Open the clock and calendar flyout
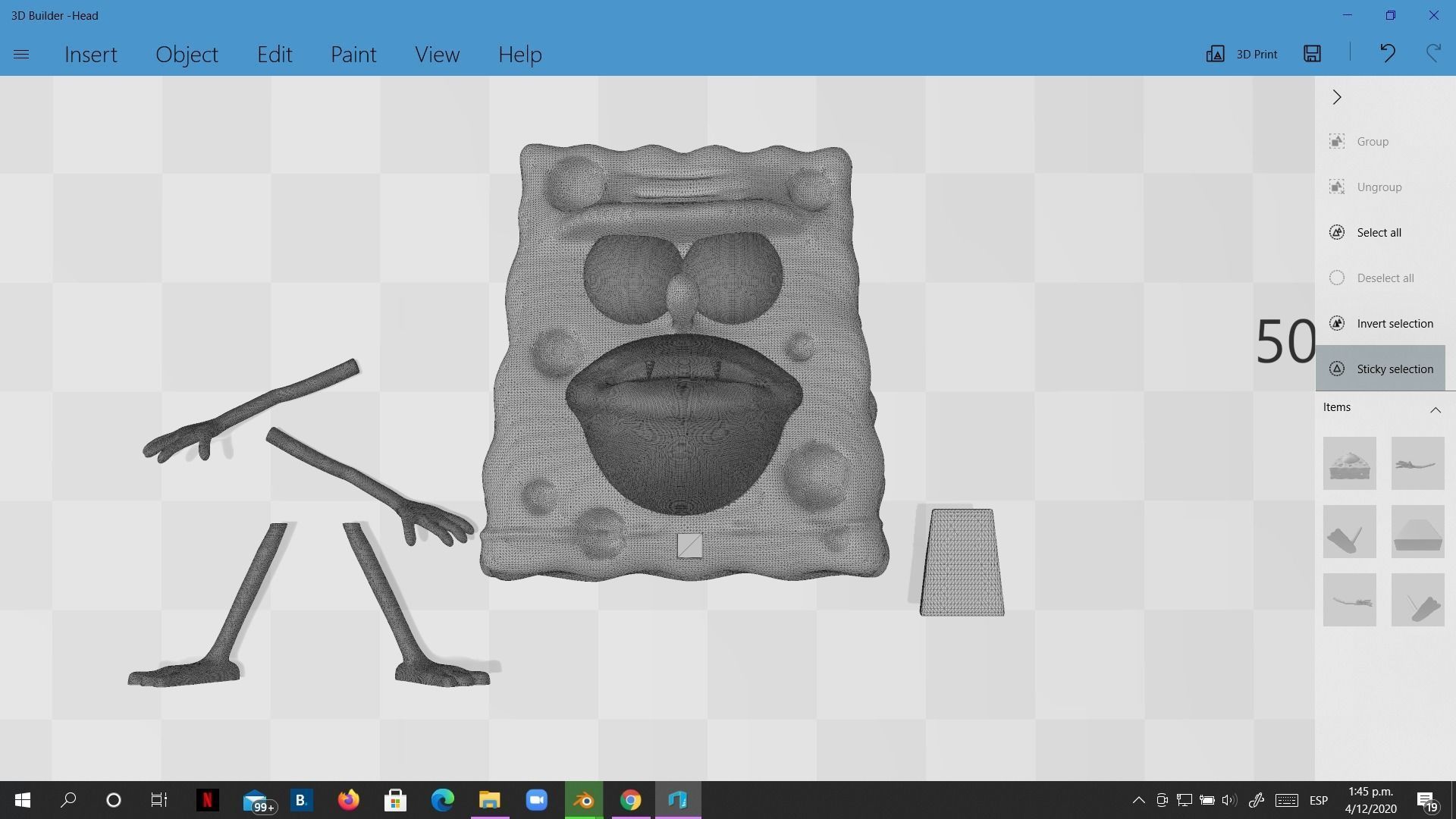Viewport: 1456px width, 819px height. (1370, 800)
